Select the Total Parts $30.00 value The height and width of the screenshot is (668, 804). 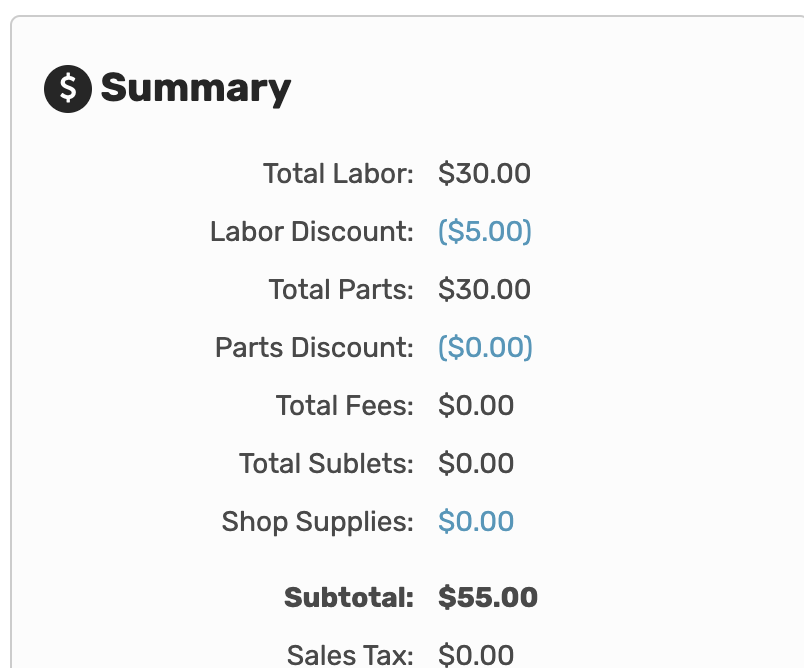tap(484, 289)
